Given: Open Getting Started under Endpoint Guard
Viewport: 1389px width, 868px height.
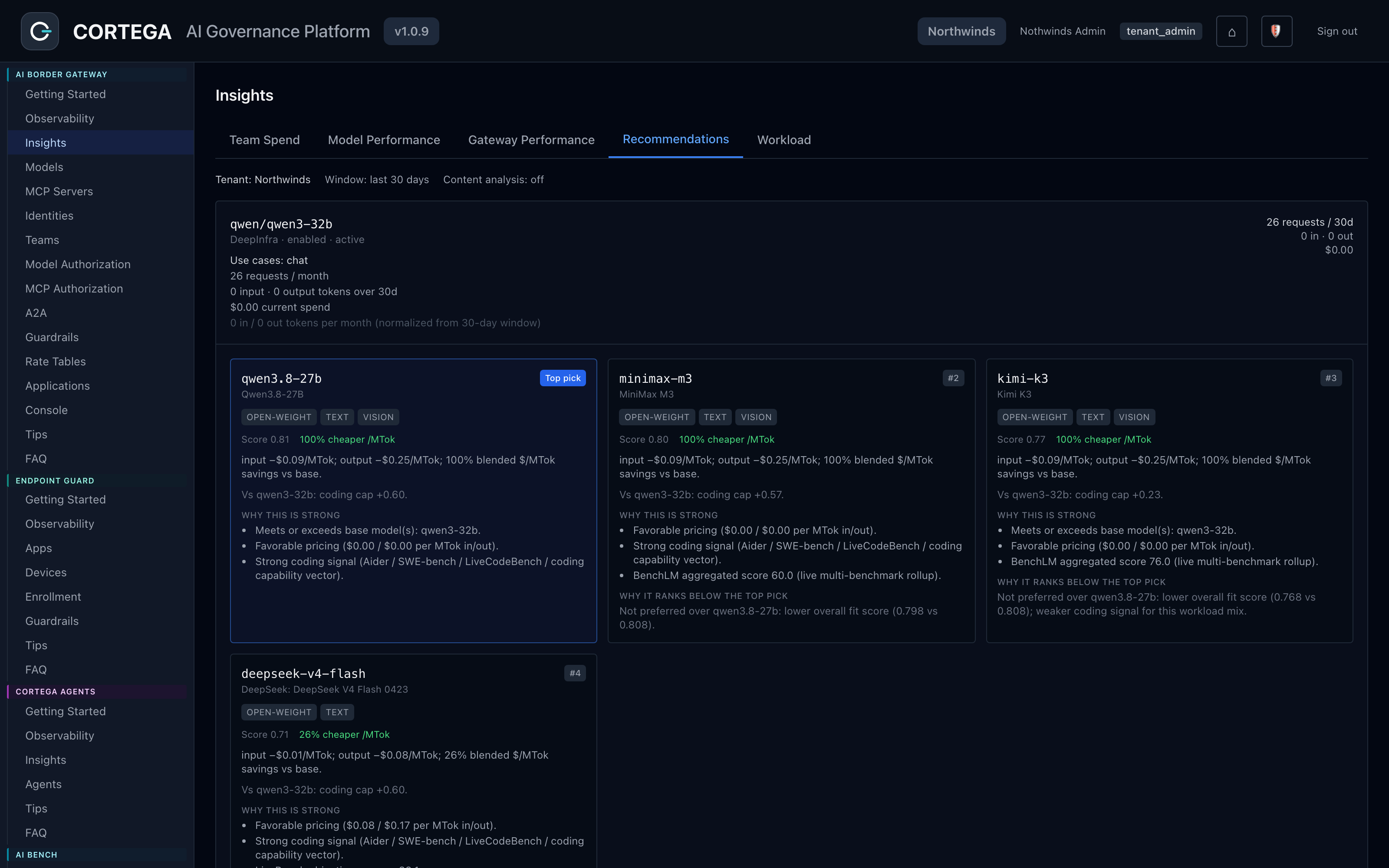Looking at the screenshot, I should [100, 500].
